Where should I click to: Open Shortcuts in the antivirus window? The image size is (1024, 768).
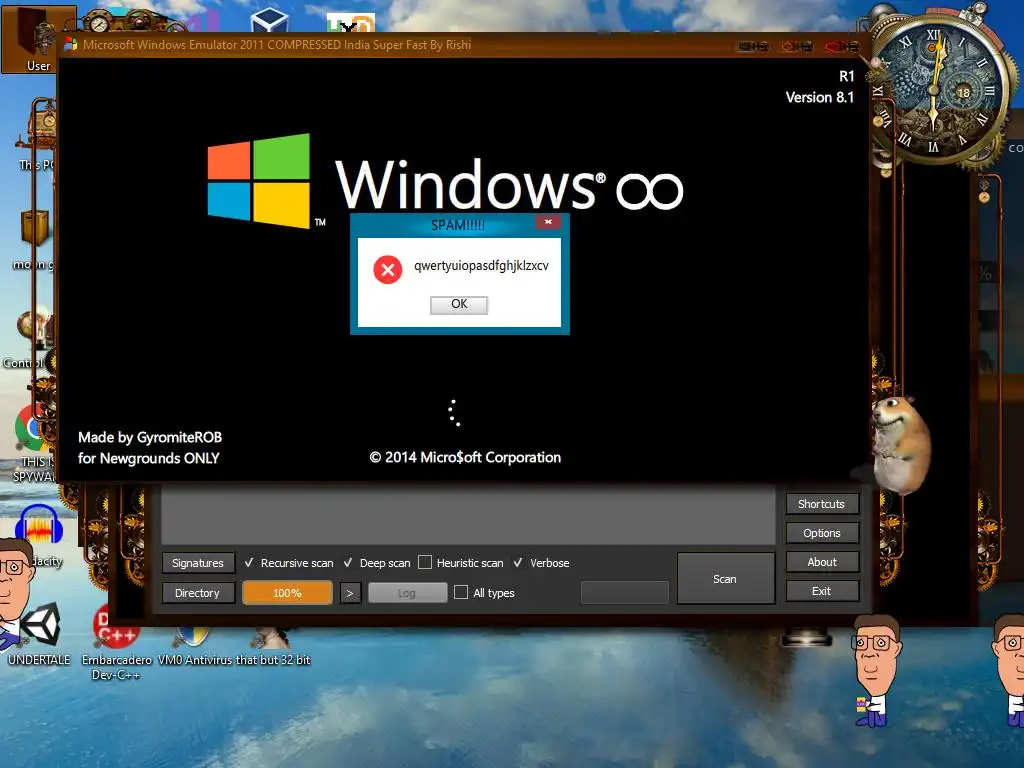click(x=822, y=504)
